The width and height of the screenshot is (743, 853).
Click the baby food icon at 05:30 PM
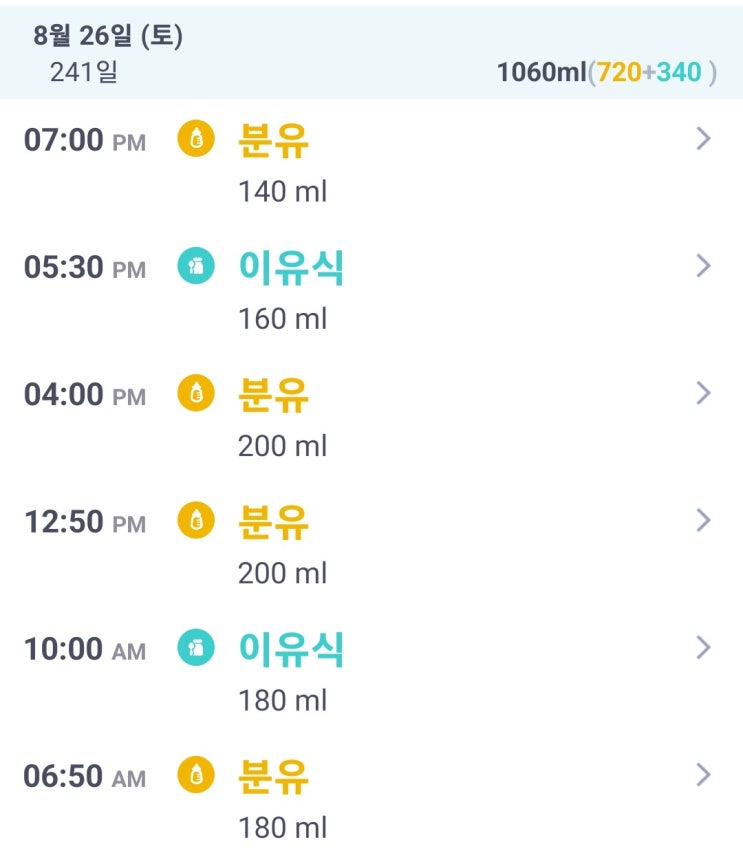click(x=196, y=267)
